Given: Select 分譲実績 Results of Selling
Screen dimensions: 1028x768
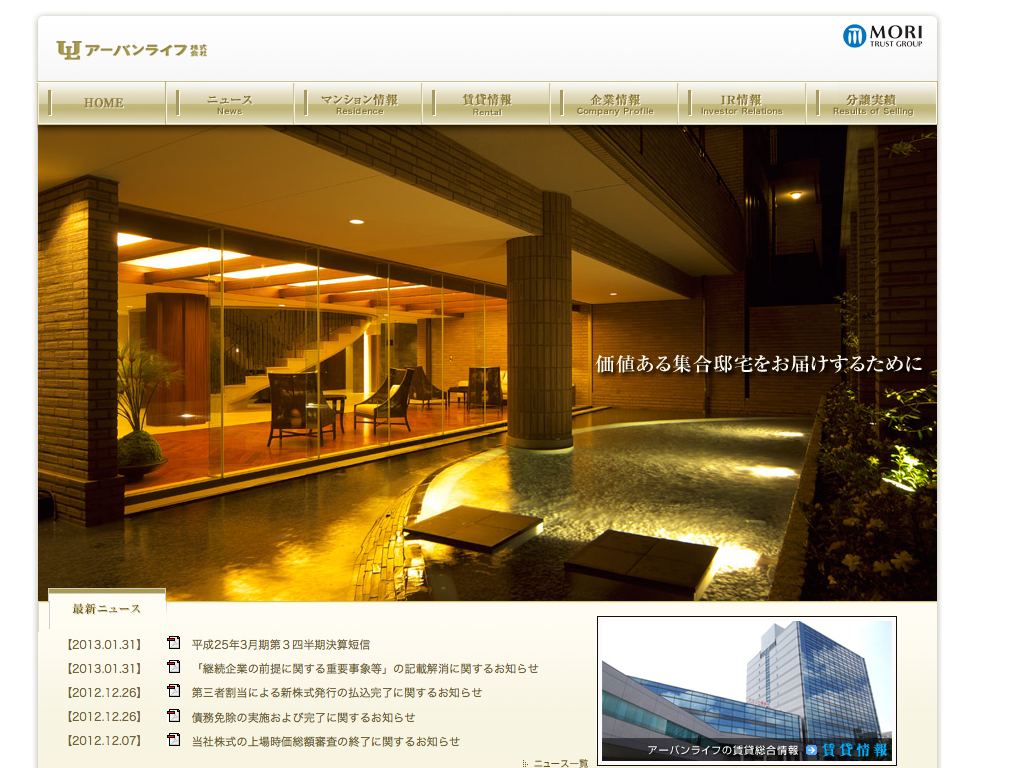Looking at the screenshot, I should coord(872,104).
